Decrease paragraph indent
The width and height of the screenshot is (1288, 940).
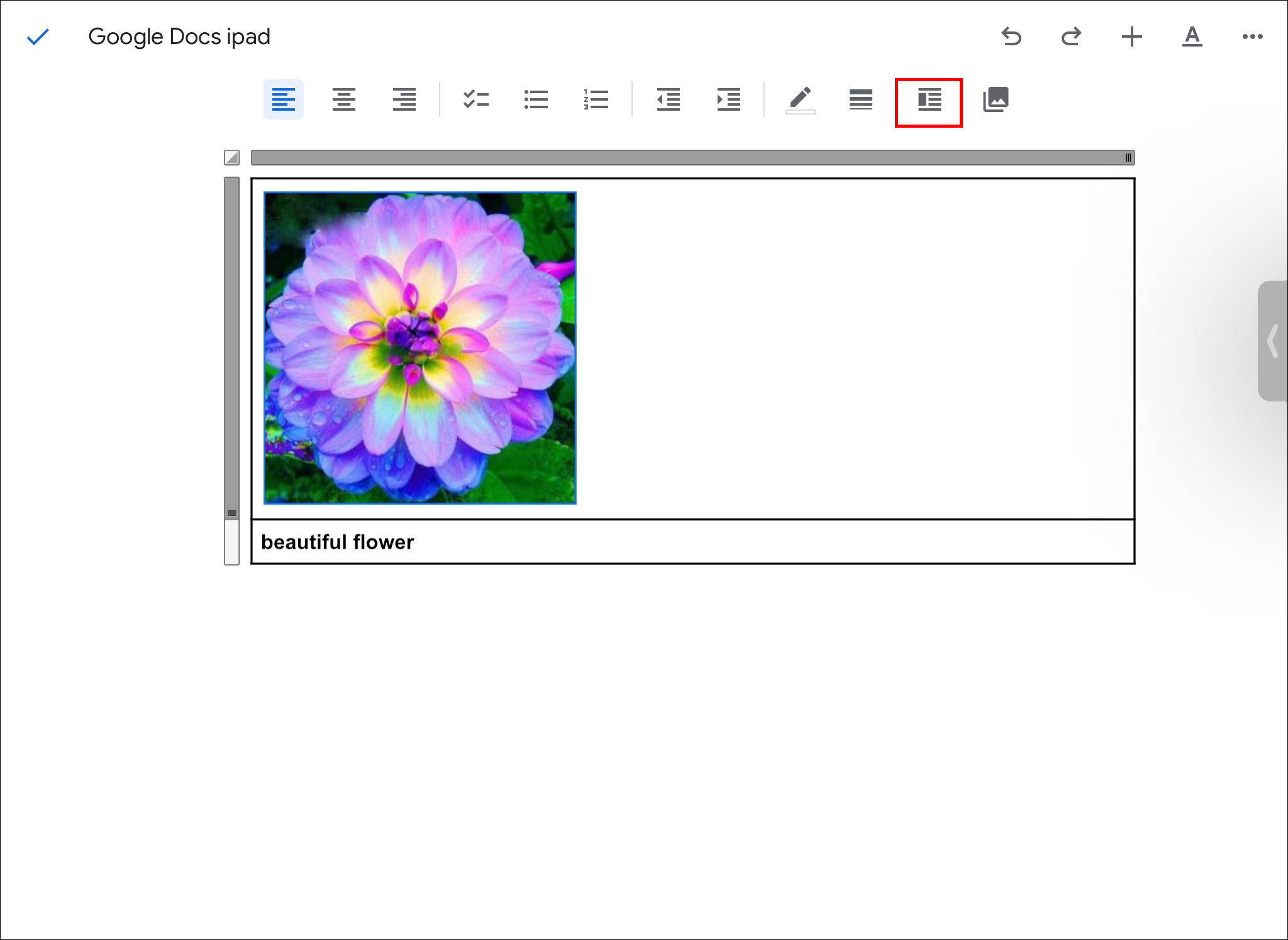668,99
